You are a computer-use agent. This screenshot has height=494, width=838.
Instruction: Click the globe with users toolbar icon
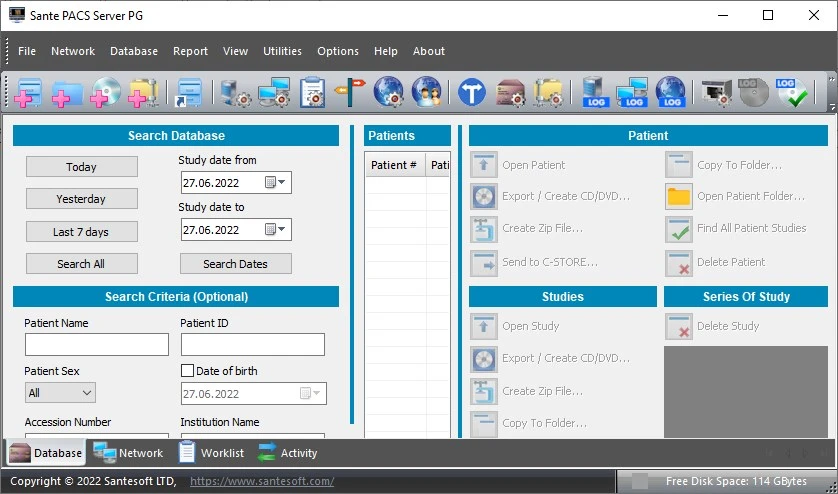pos(427,93)
